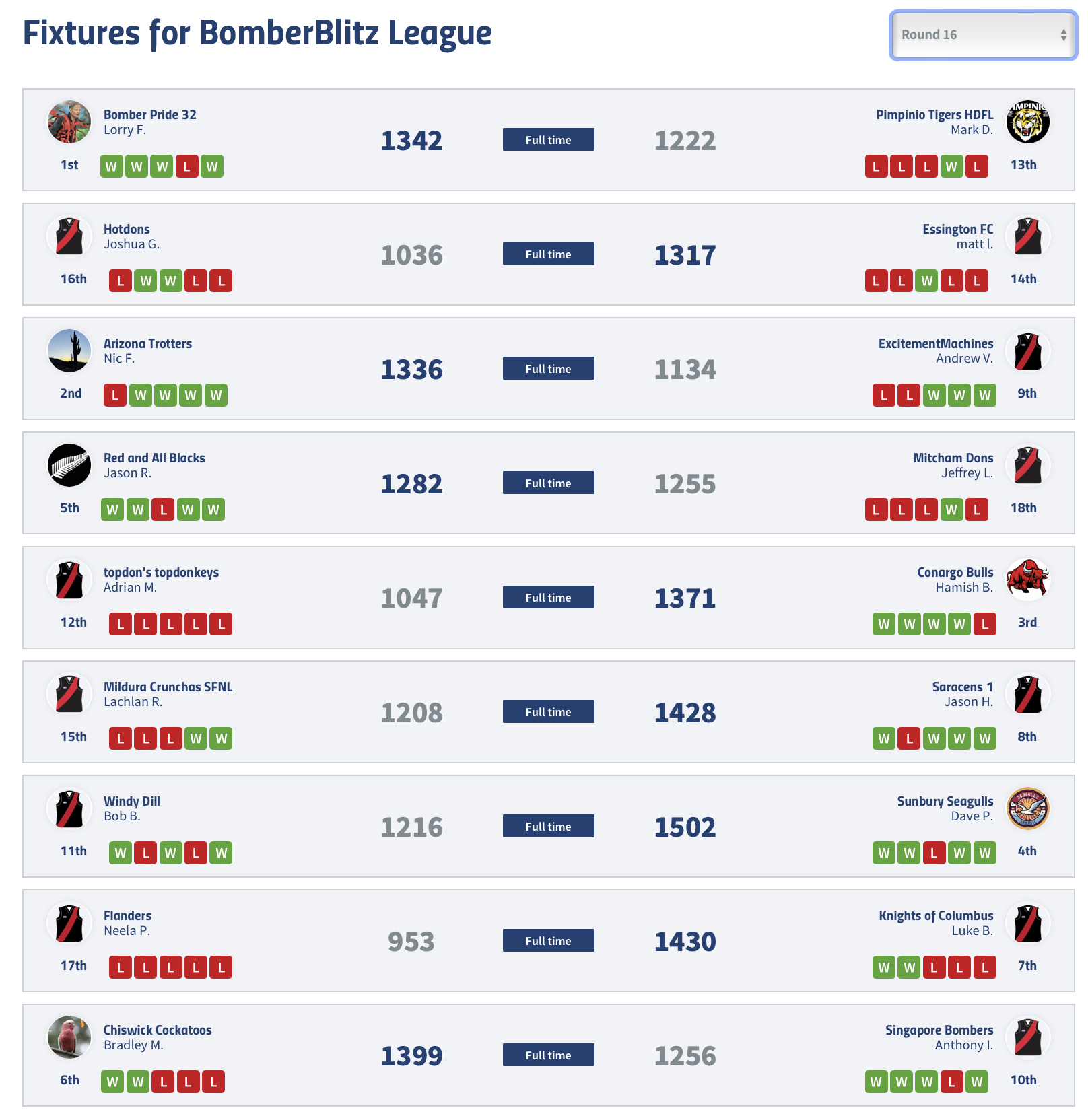Click Full time button for Windy Dill match
Screen dimensions: 1088x1120
point(548,826)
